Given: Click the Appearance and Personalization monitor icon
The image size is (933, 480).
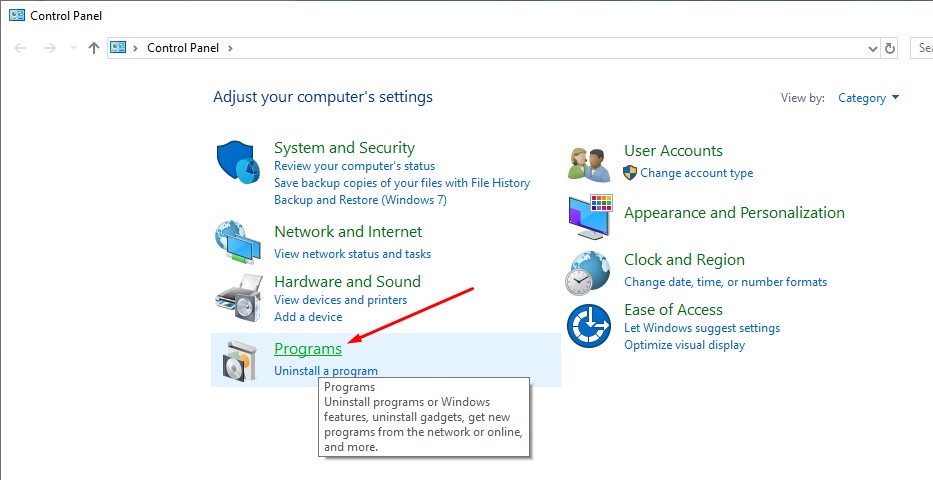Looking at the screenshot, I should tap(589, 215).
